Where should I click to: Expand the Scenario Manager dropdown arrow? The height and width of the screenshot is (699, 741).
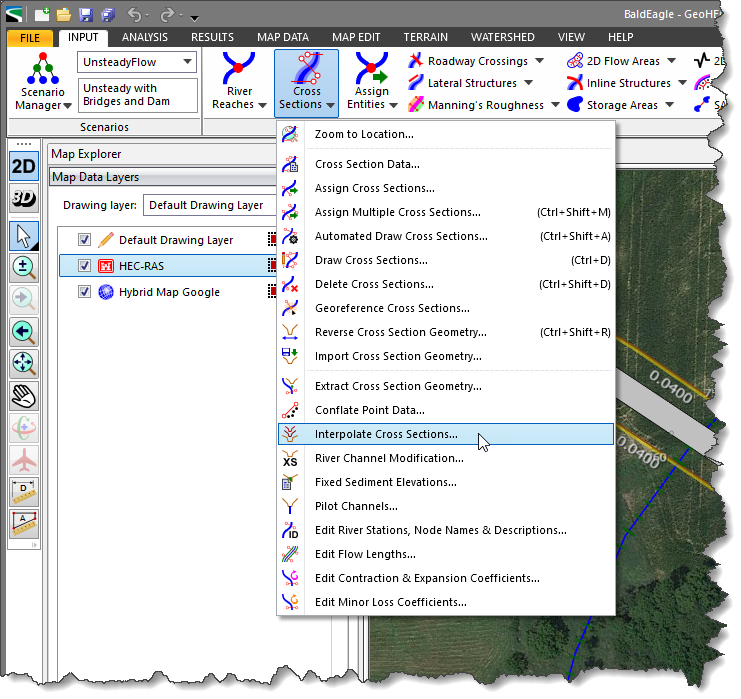tap(68, 106)
